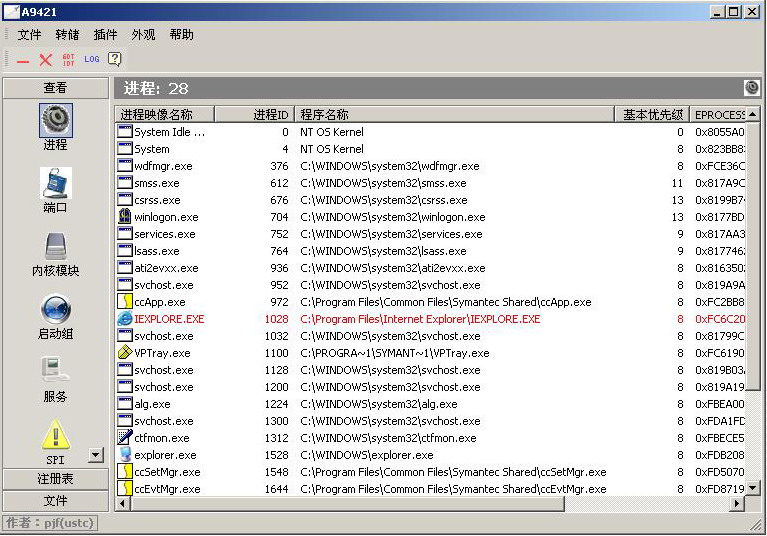Sort by 进程ID column header
Image resolution: width=767 pixels, height=536 pixels.
(254, 114)
